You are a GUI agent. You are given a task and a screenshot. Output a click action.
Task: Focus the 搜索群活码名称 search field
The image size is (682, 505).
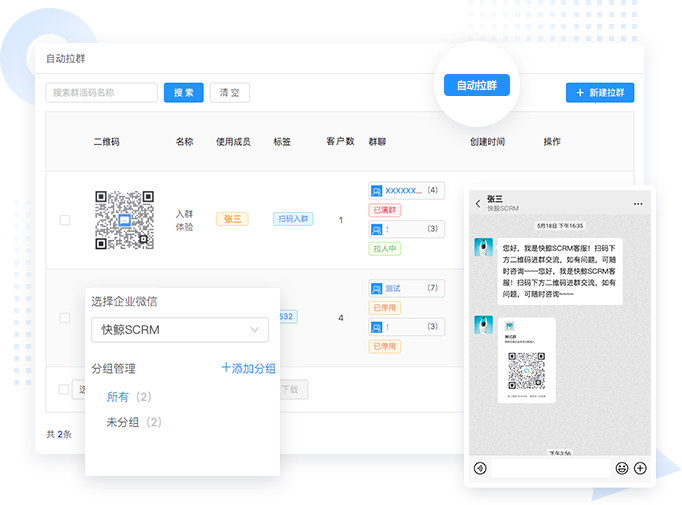point(101,93)
